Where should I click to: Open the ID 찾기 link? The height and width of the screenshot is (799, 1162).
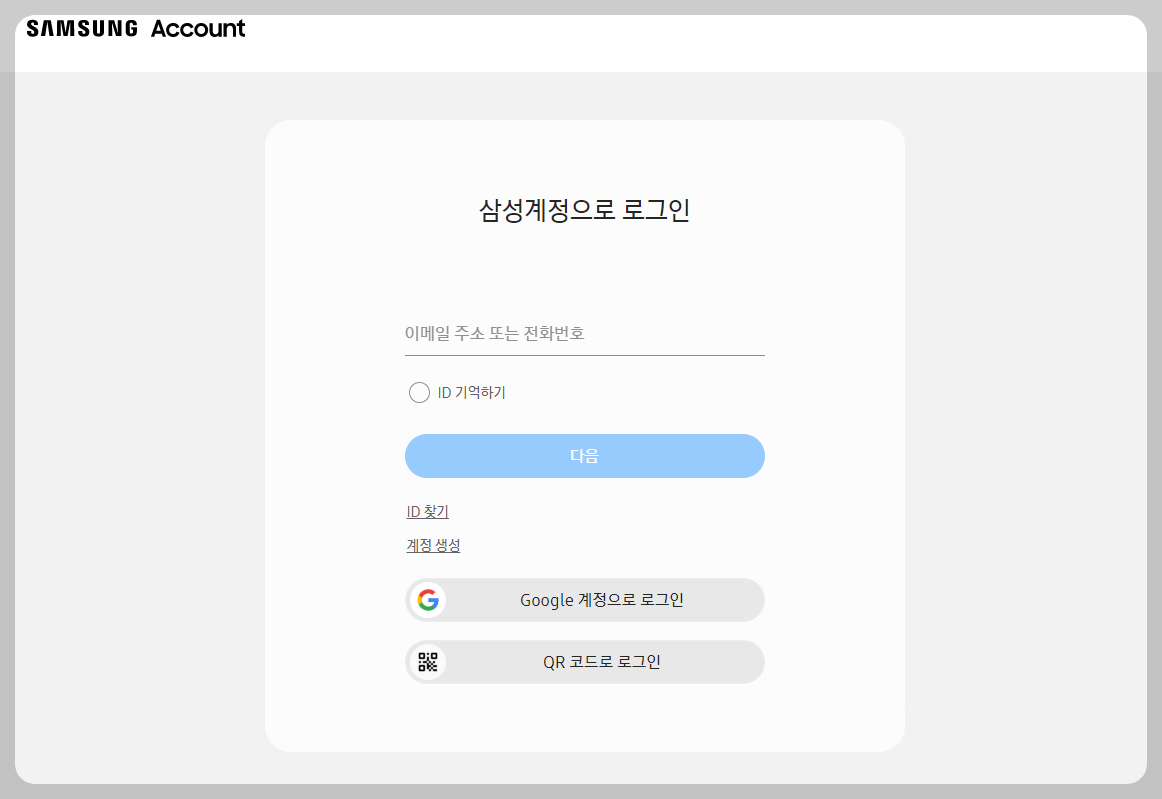coord(428,511)
